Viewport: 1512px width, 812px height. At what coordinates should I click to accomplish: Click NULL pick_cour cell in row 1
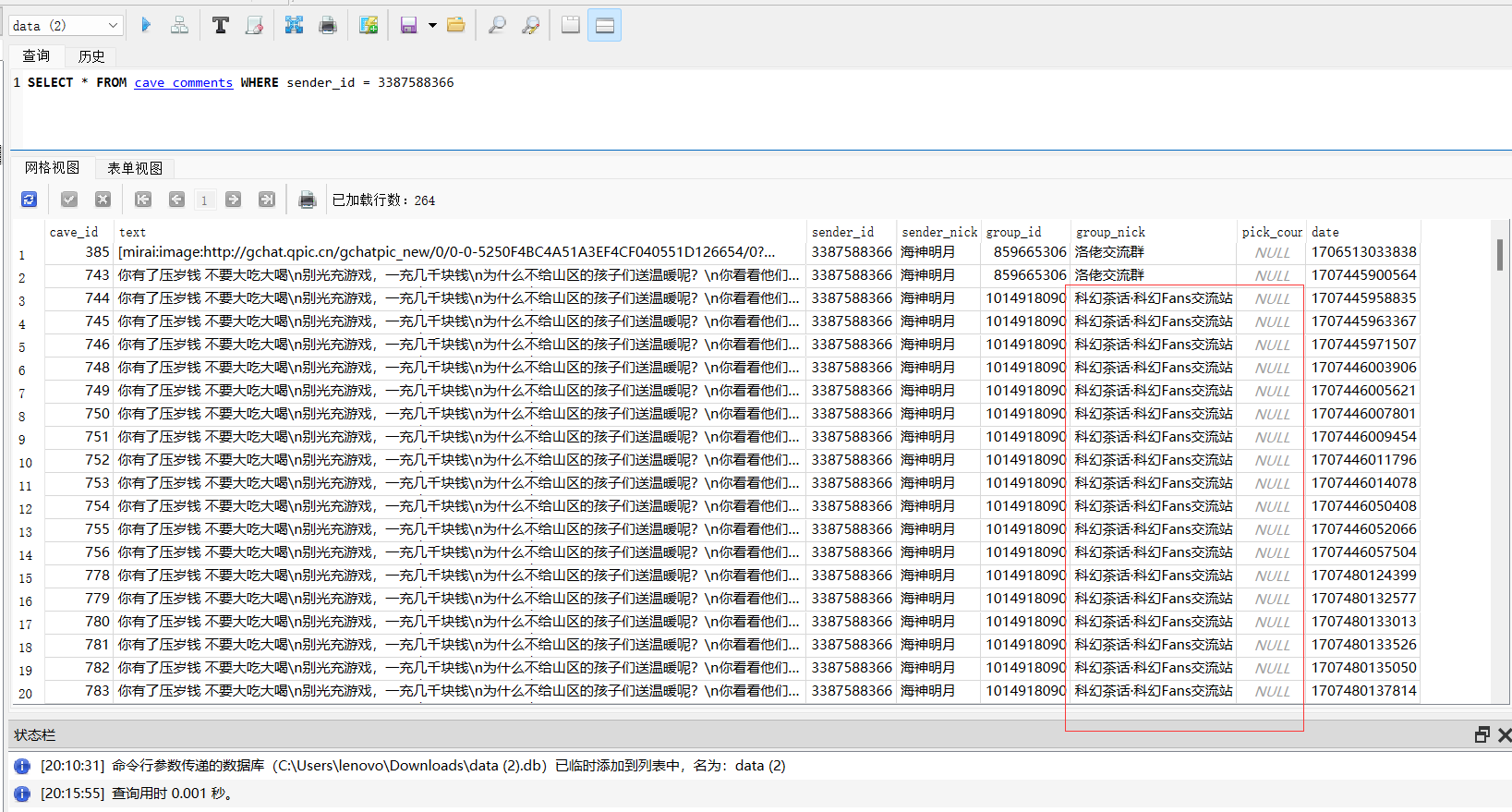[1271, 252]
